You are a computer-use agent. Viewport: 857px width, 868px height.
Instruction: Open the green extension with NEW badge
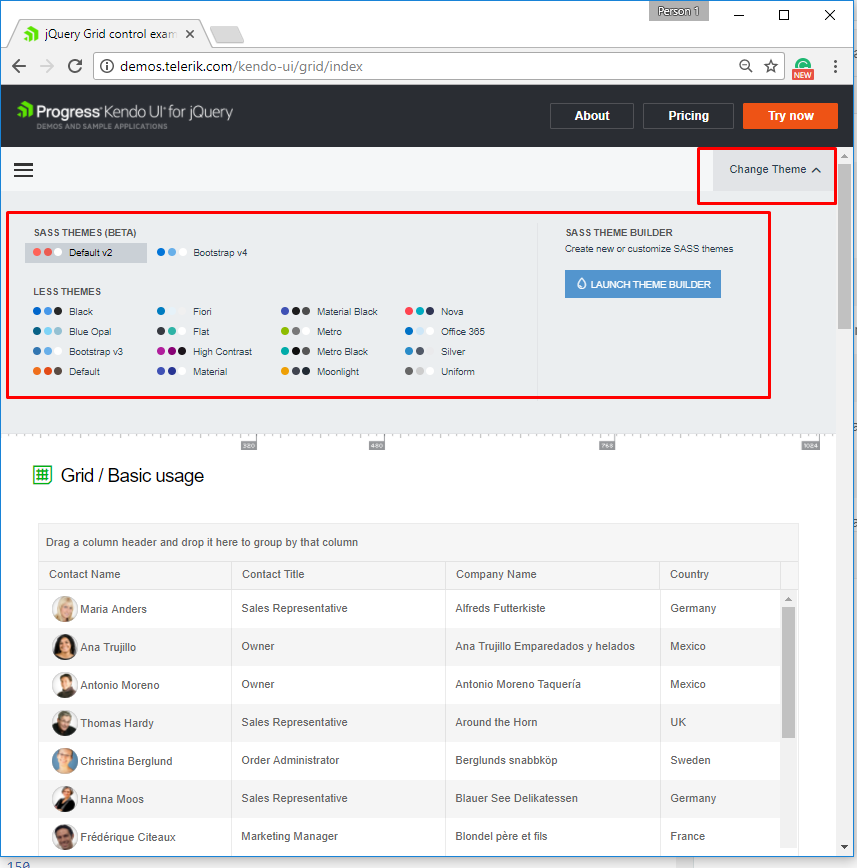point(803,69)
